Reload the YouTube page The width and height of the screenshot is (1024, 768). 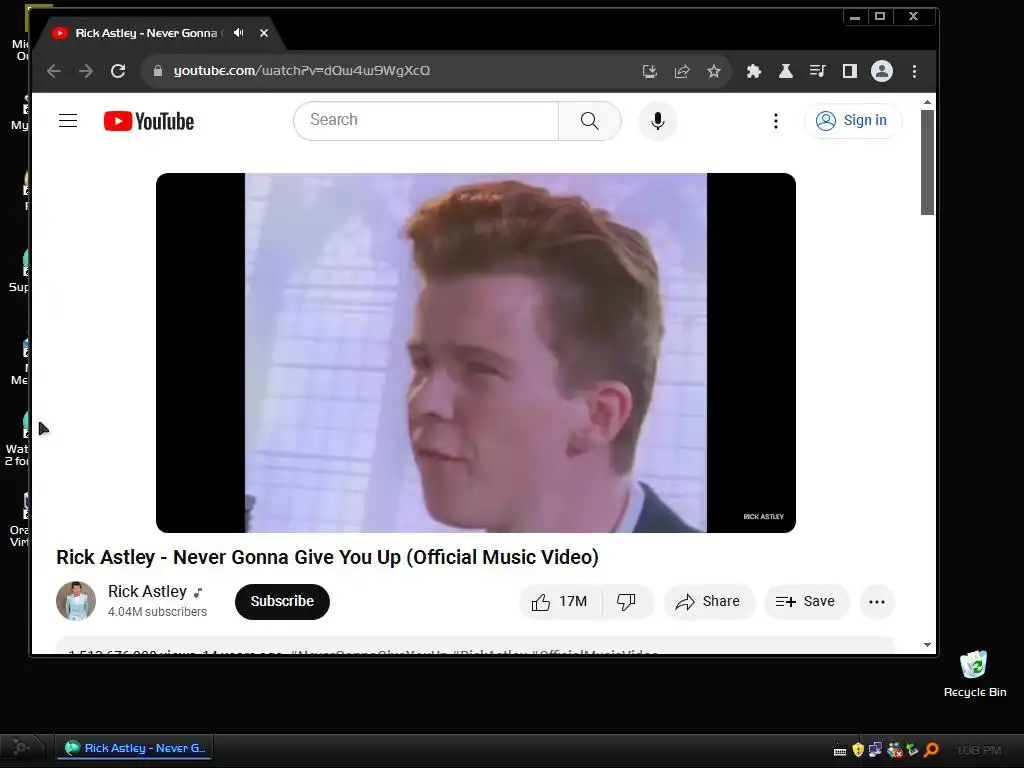click(118, 71)
